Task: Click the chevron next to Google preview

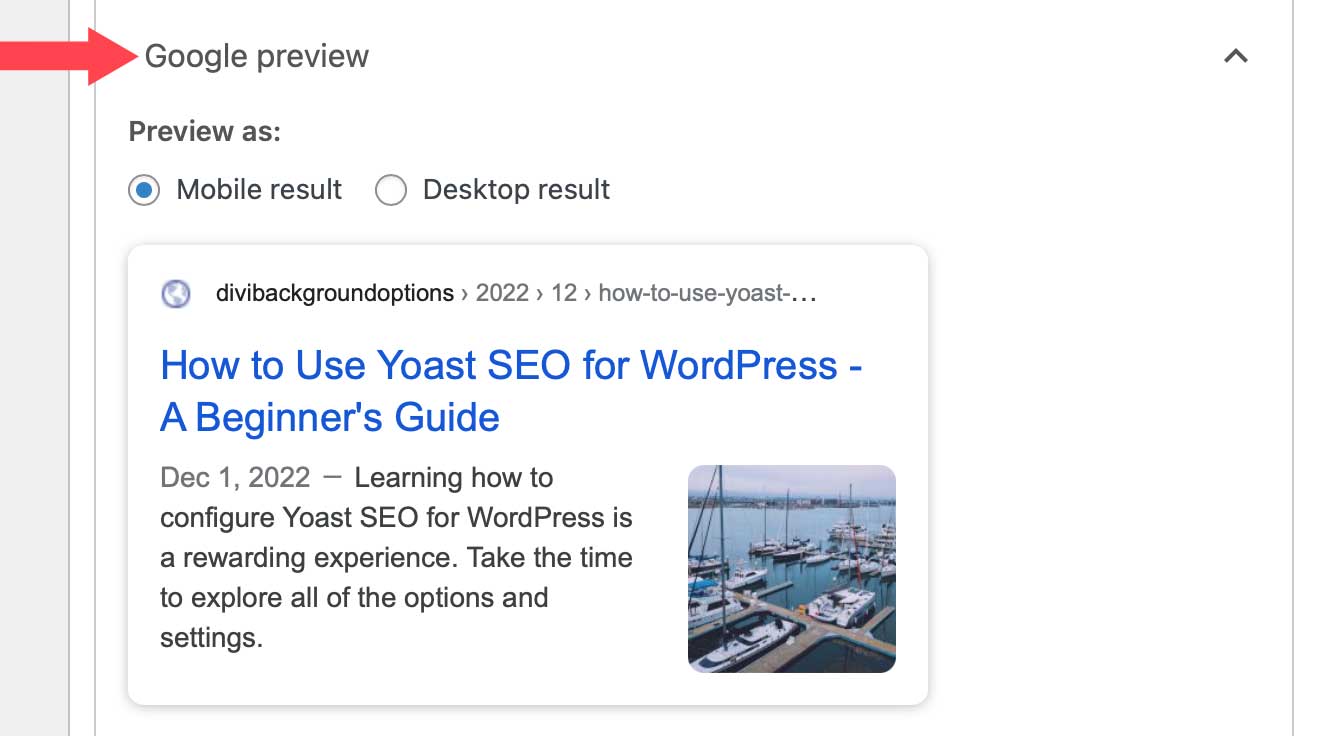Action: coord(1236,57)
